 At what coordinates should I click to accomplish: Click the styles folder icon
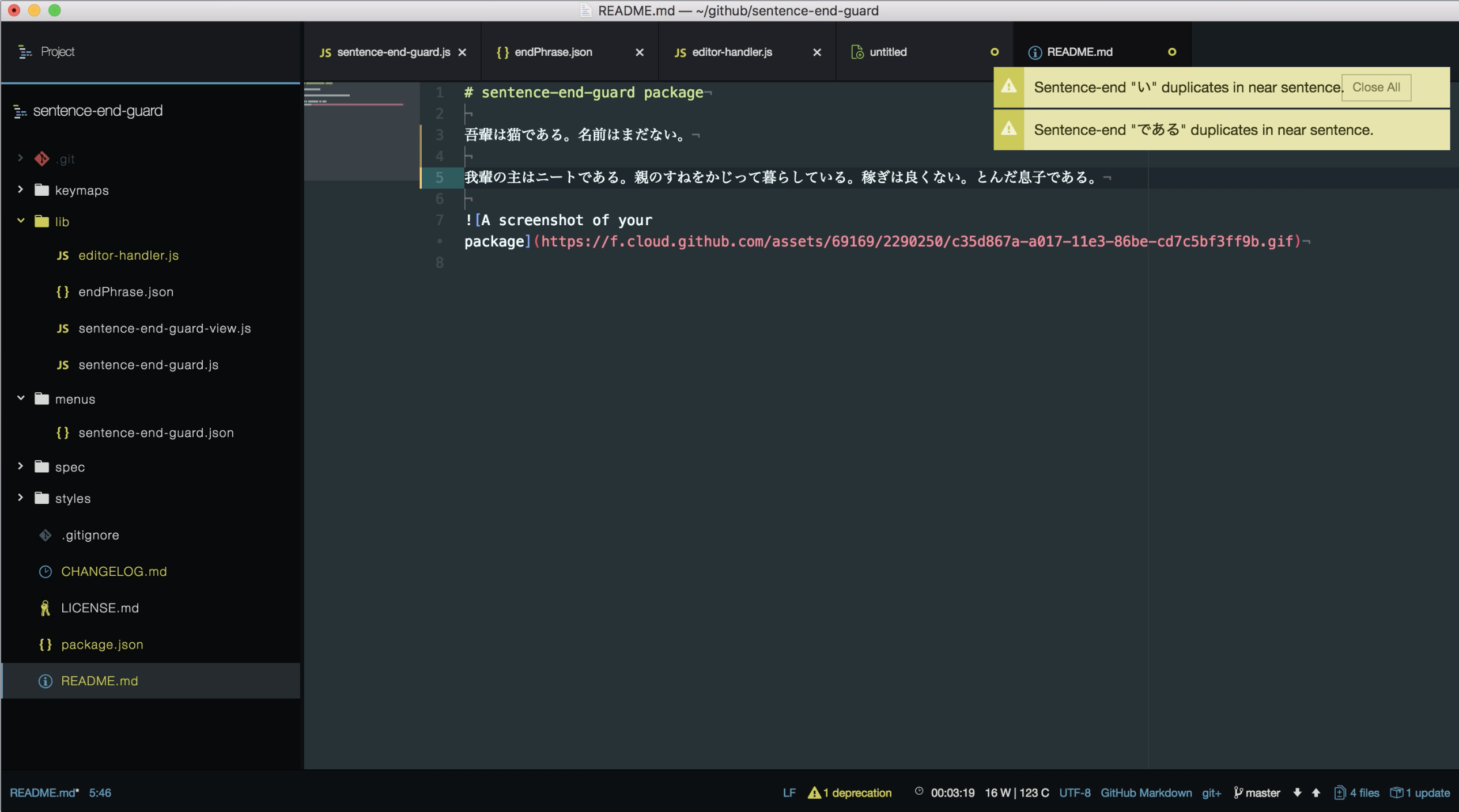pos(42,498)
